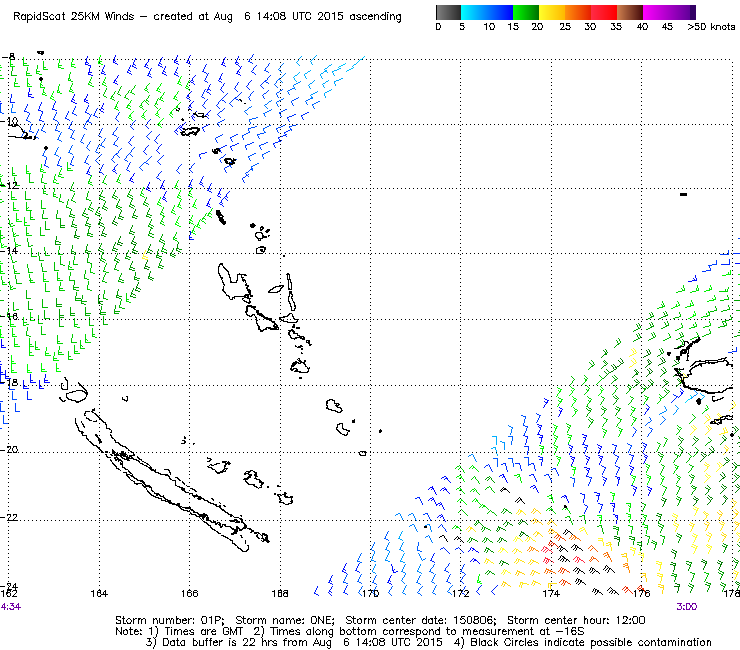
Task: Click the cyan 5-10 knots legend swatch
Action: [x=474, y=12]
